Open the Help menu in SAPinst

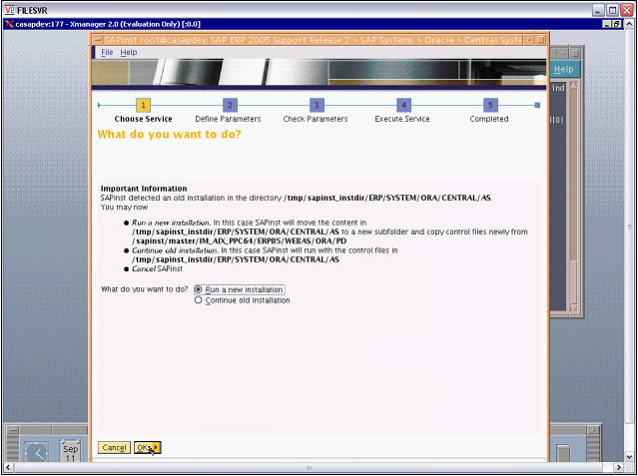point(128,52)
